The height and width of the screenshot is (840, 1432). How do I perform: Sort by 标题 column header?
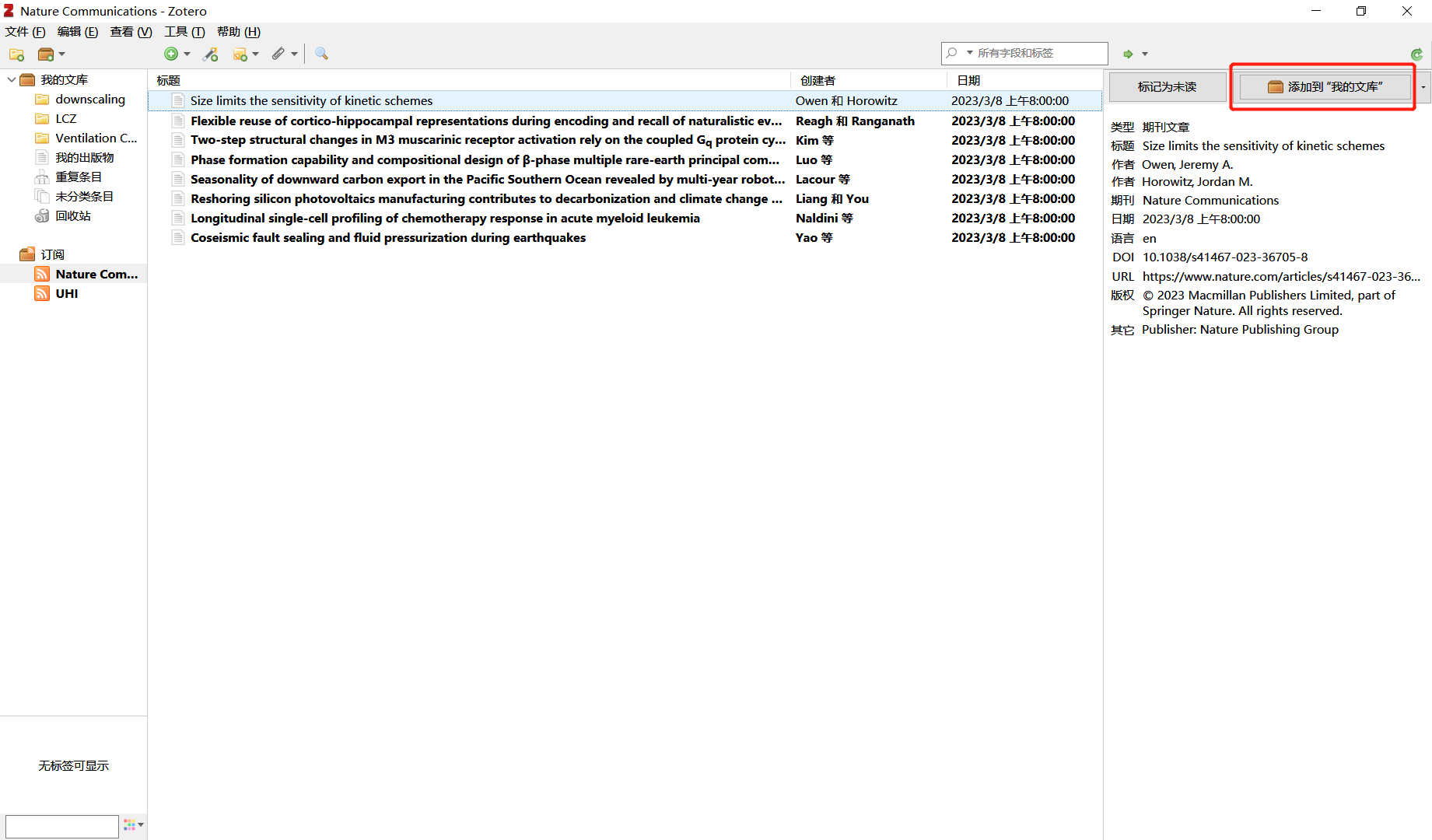tap(469, 81)
